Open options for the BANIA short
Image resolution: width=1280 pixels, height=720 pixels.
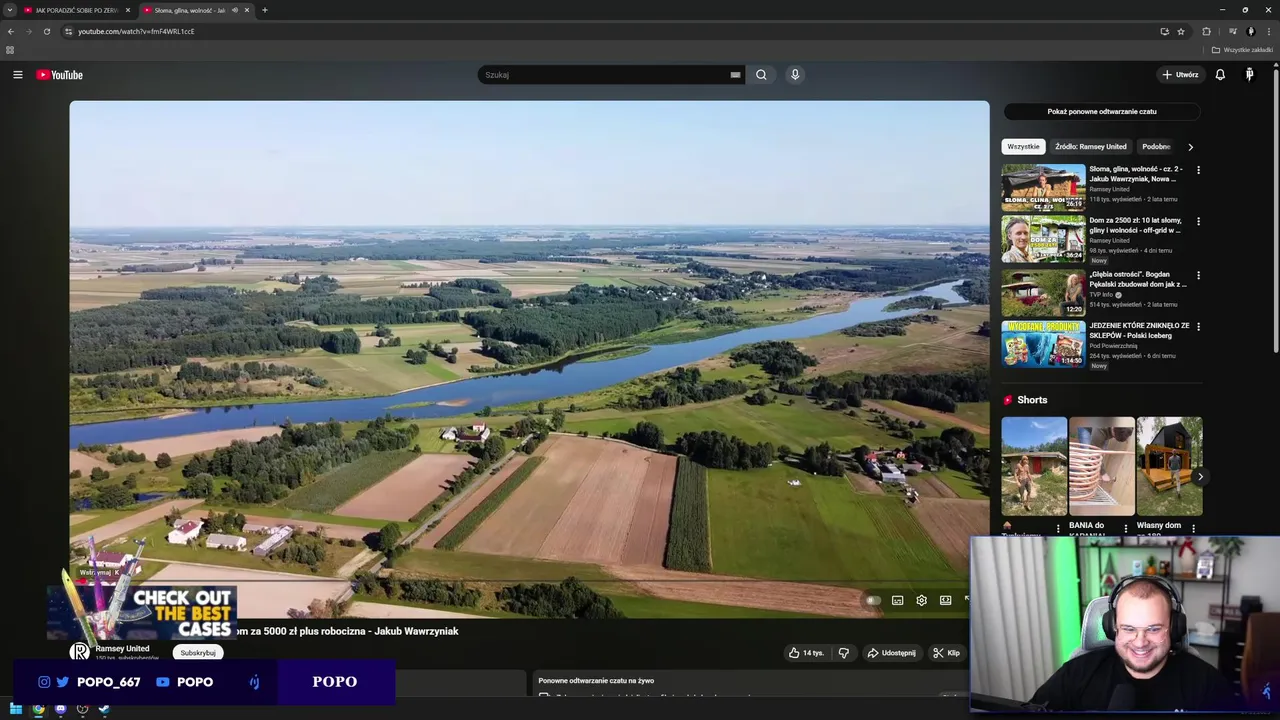1126,528
